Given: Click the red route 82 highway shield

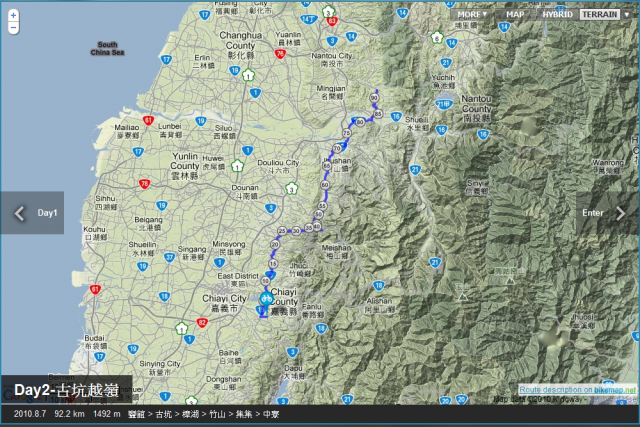Looking at the screenshot, I should coord(202,323).
